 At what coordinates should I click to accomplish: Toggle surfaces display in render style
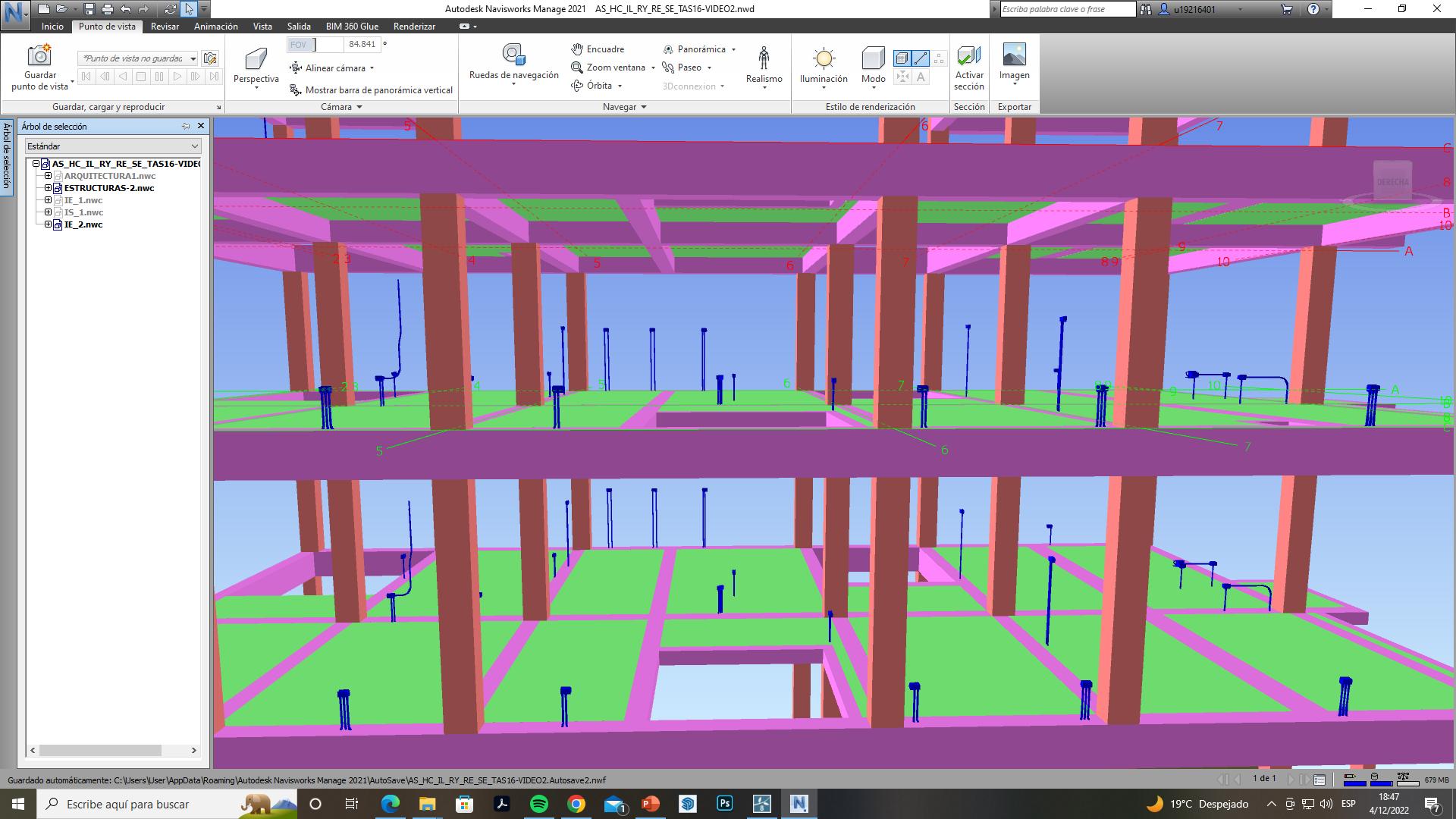point(902,58)
